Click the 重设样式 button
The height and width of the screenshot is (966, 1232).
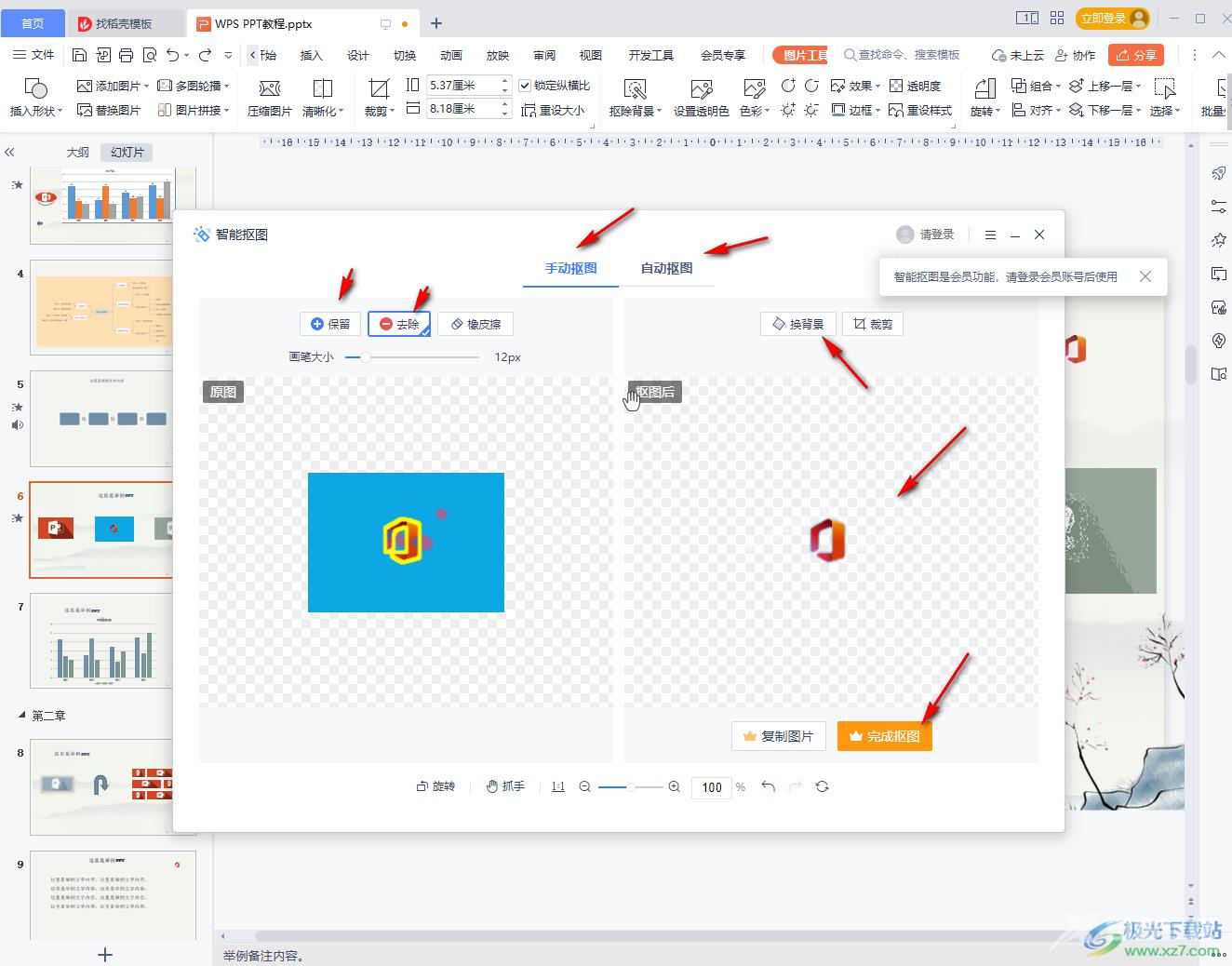[x=921, y=110]
